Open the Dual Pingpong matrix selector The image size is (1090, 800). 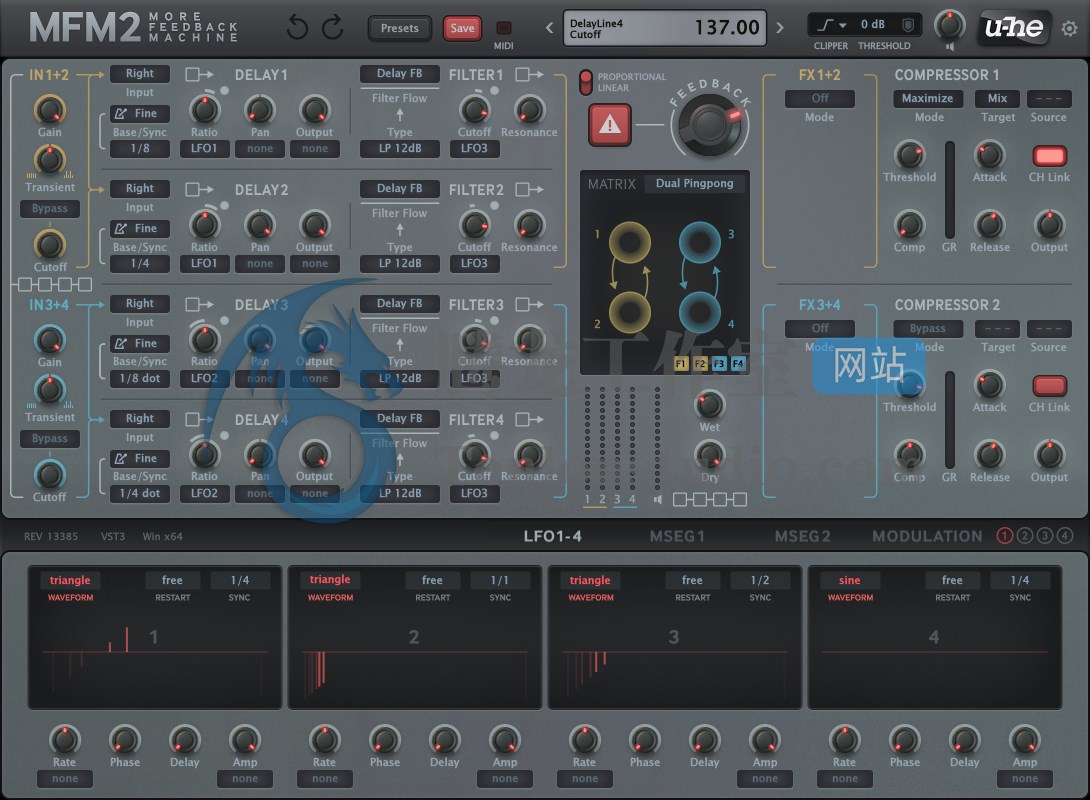tap(694, 183)
